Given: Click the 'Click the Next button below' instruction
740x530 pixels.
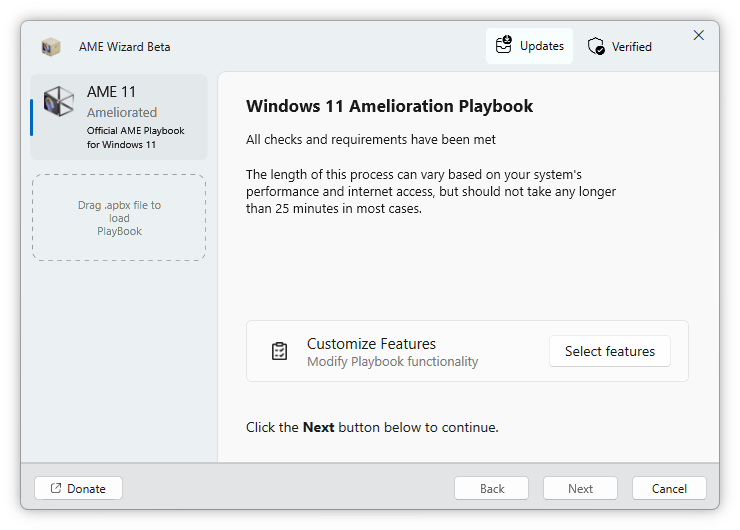Looking at the screenshot, I should click(372, 427).
